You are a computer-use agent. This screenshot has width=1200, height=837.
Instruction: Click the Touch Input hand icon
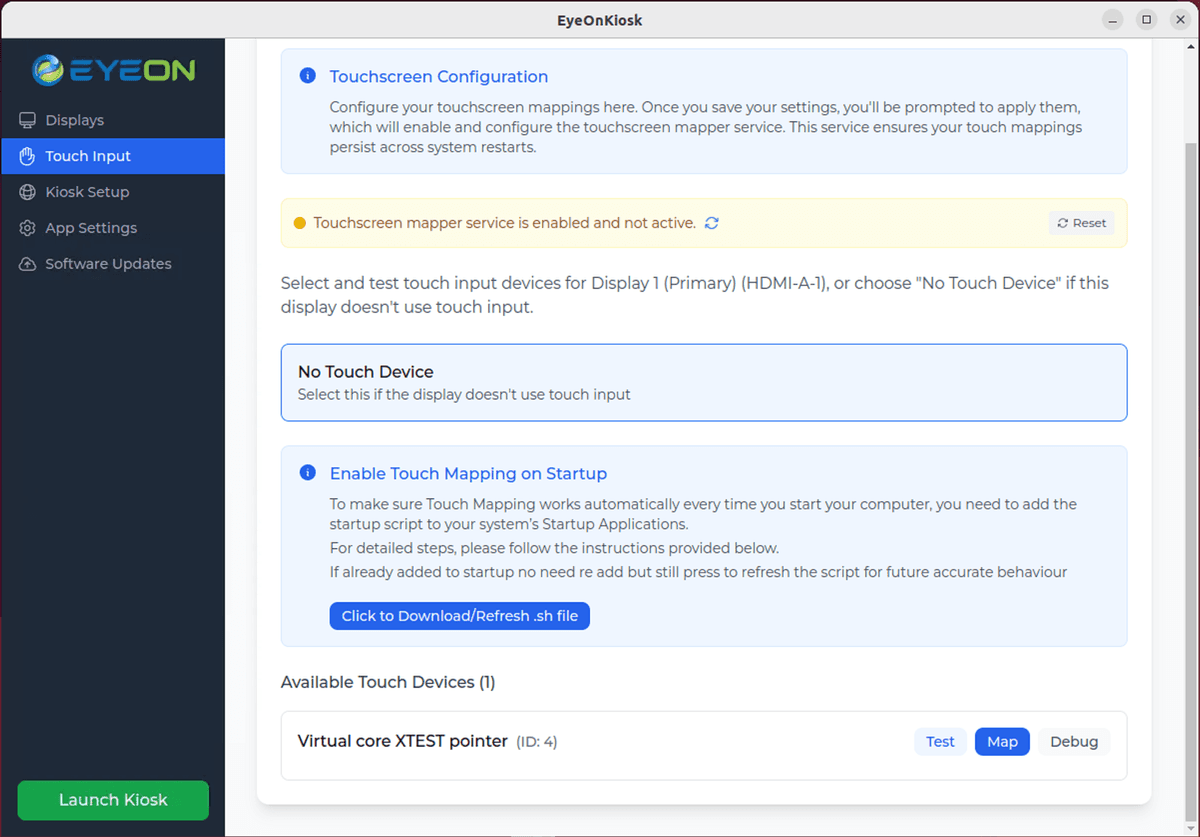pos(26,156)
